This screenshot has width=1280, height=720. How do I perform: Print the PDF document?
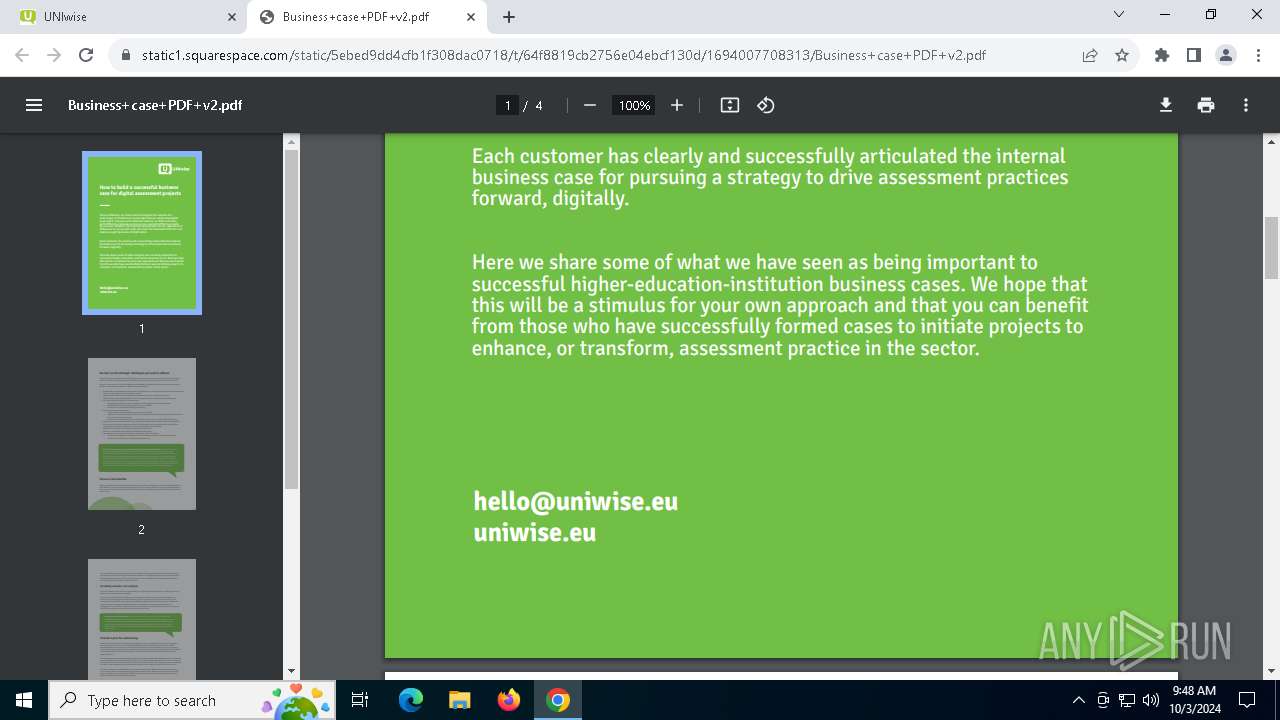tap(1206, 105)
